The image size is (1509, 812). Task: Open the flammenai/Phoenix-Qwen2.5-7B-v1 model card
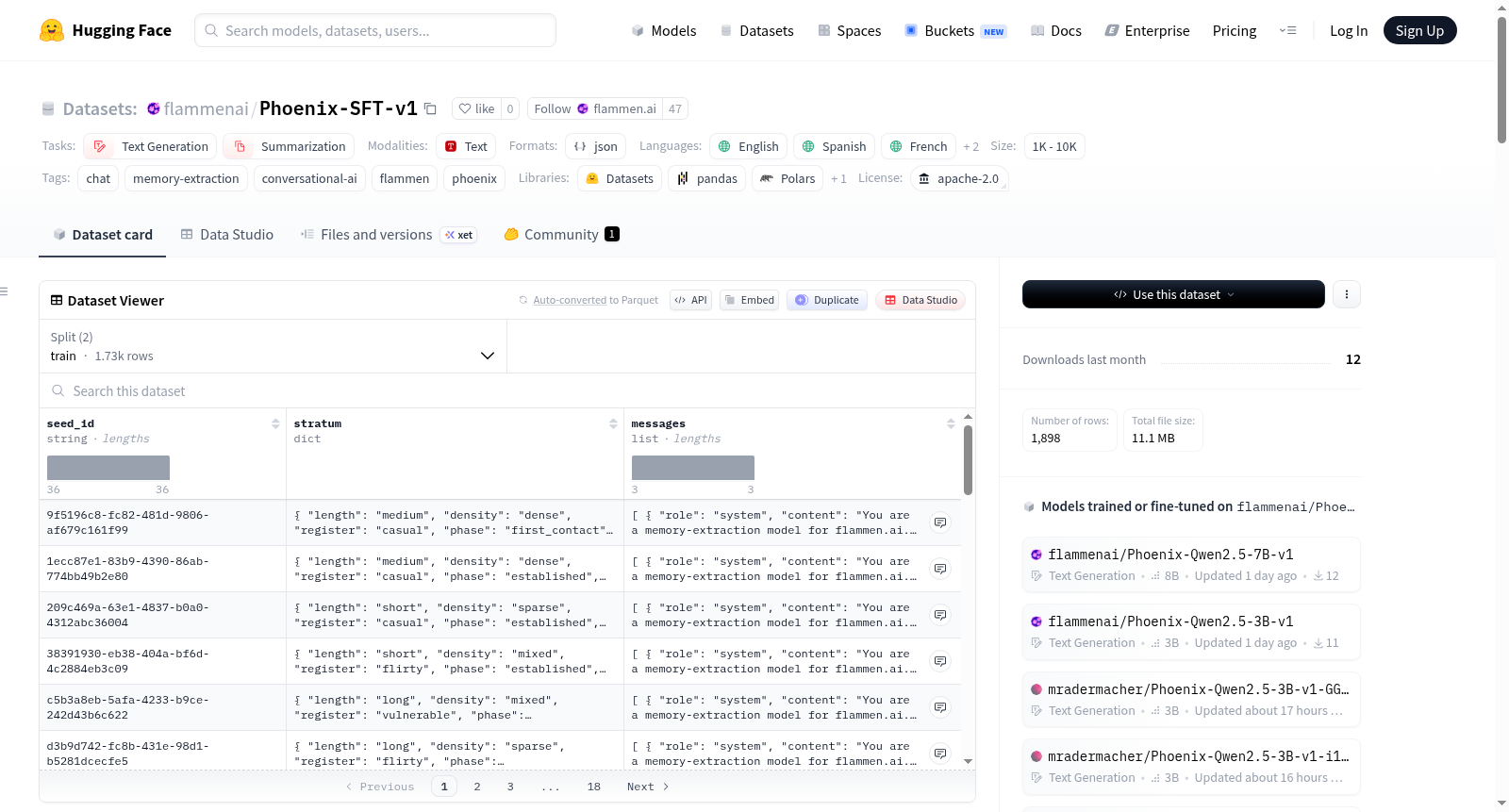(x=1191, y=564)
